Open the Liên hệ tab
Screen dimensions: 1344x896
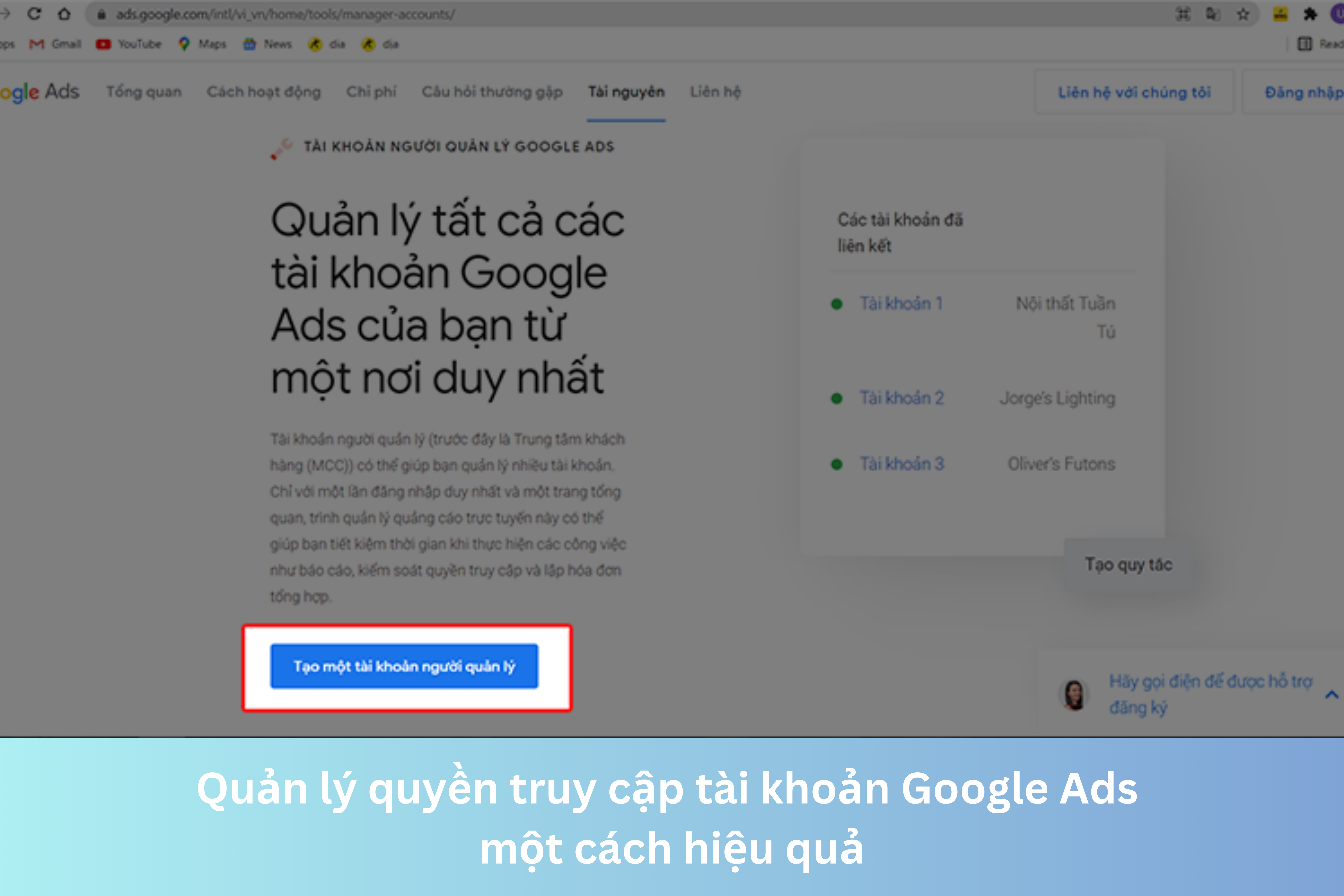pyautogui.click(x=716, y=92)
